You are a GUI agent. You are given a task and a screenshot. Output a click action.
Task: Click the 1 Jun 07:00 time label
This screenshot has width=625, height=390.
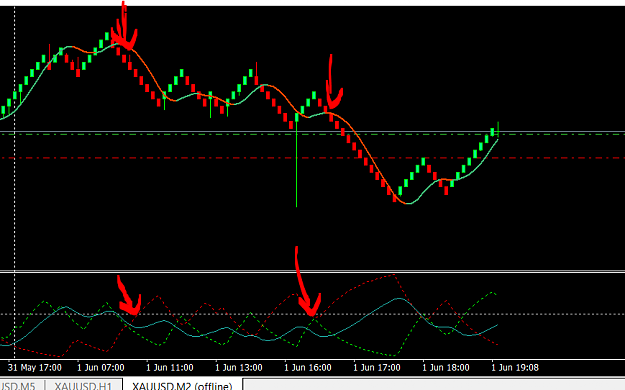[101, 368]
